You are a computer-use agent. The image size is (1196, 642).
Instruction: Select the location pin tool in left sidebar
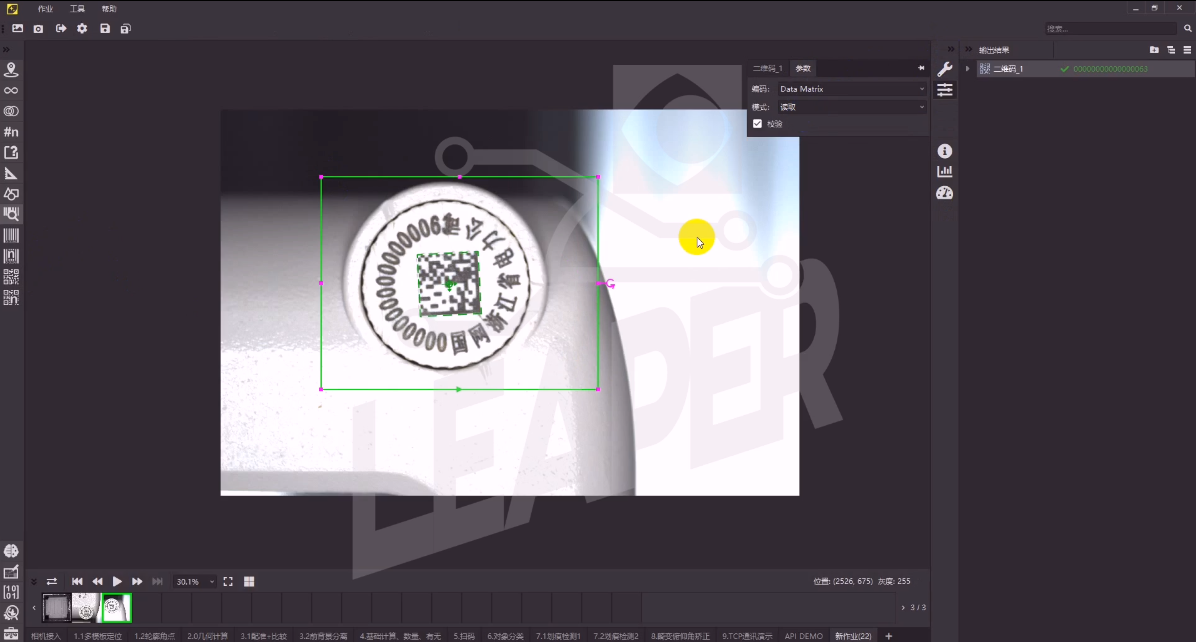[x=11, y=70]
